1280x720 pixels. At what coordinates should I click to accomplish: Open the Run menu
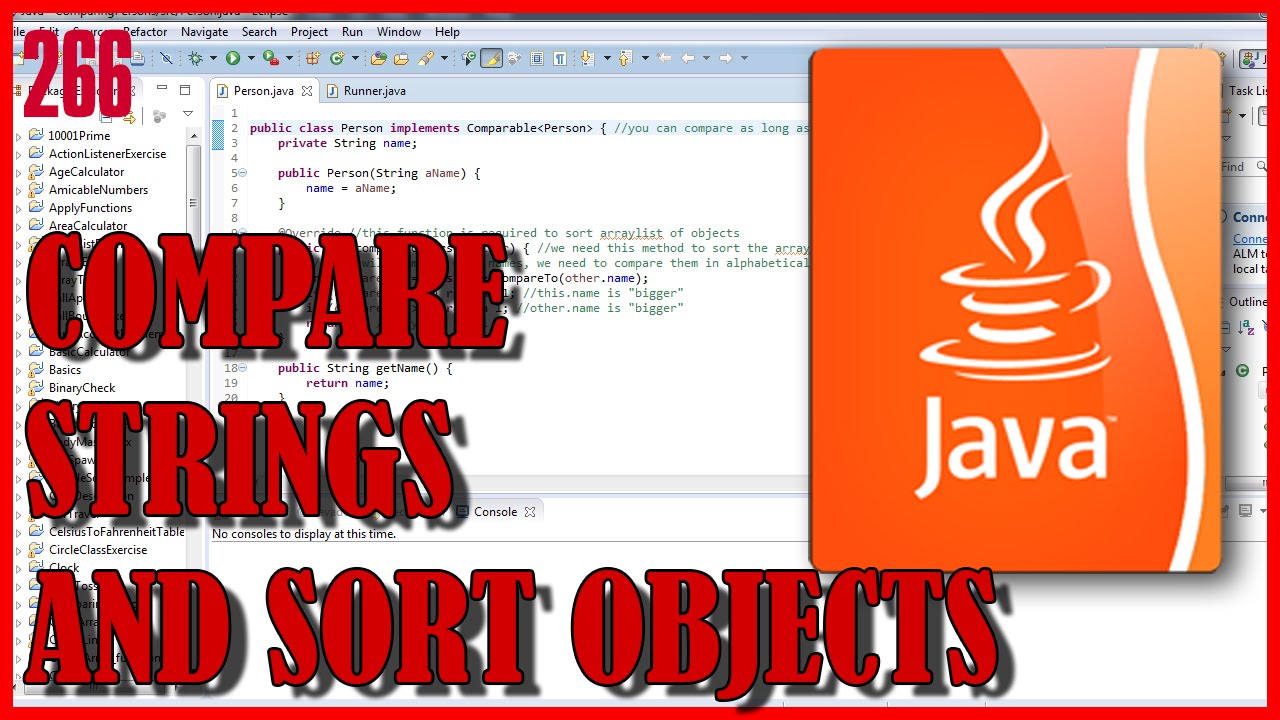(x=352, y=32)
